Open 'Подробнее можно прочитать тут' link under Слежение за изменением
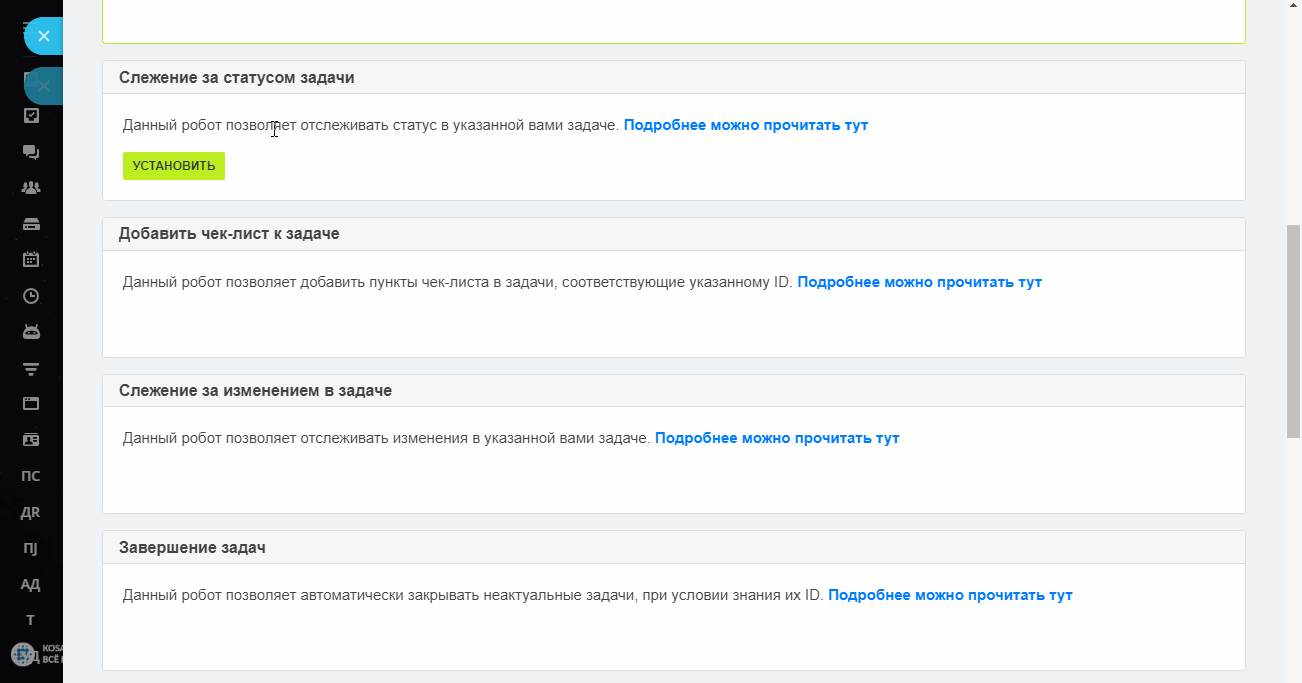Viewport: 1302px width, 683px height. 777,438
